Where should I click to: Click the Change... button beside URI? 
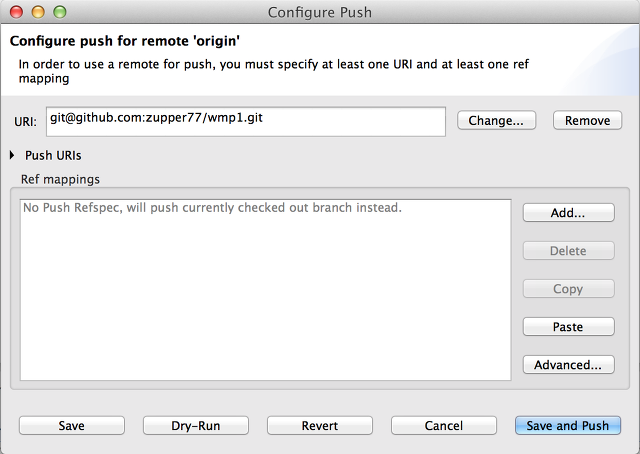coord(496,120)
